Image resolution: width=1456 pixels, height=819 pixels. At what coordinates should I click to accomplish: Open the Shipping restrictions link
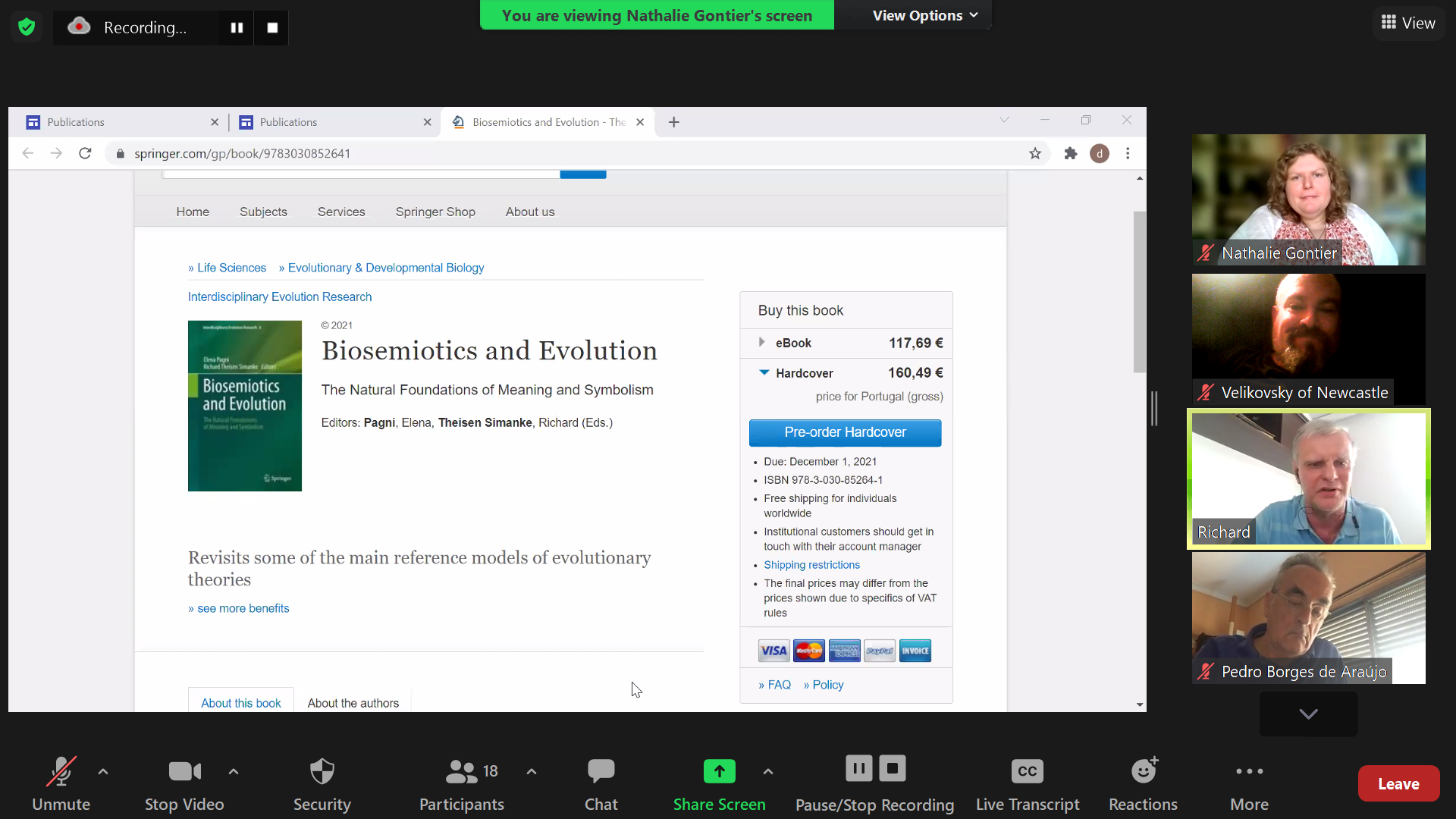click(x=811, y=565)
